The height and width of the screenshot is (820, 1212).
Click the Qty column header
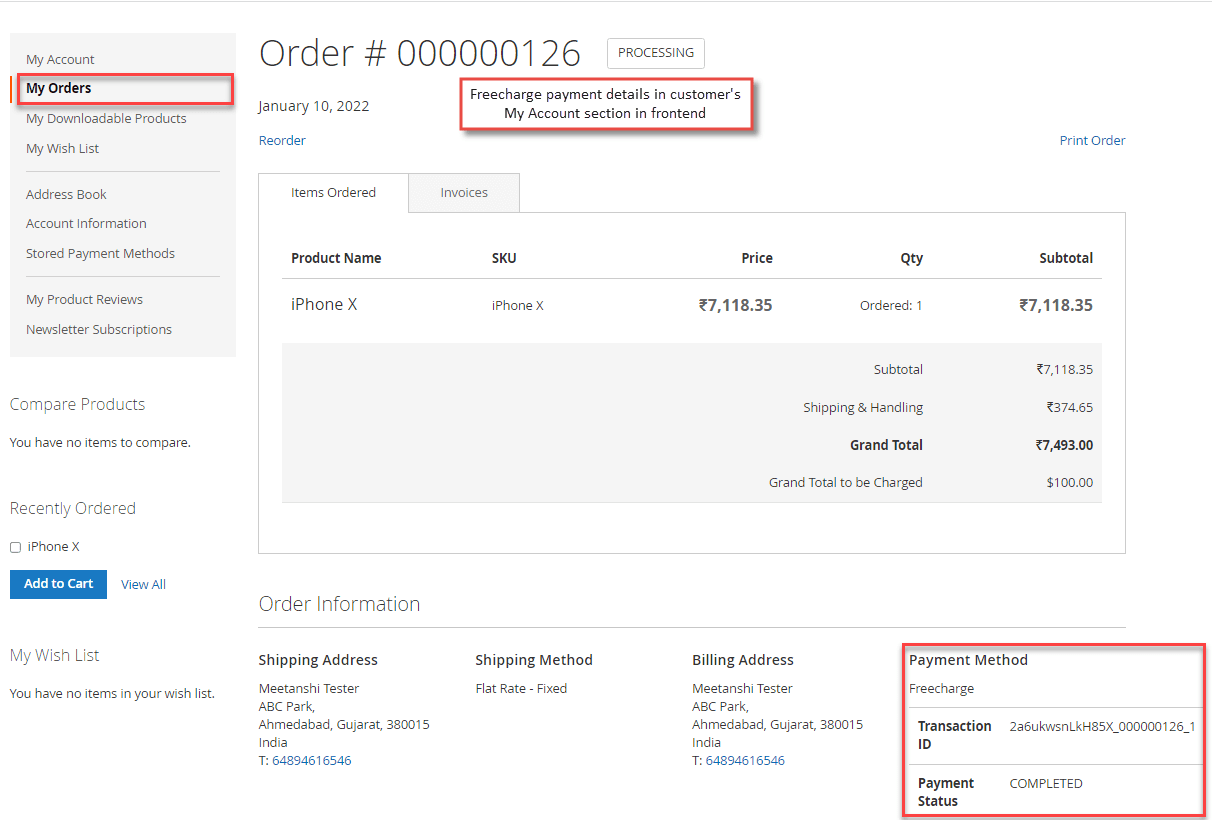point(911,258)
